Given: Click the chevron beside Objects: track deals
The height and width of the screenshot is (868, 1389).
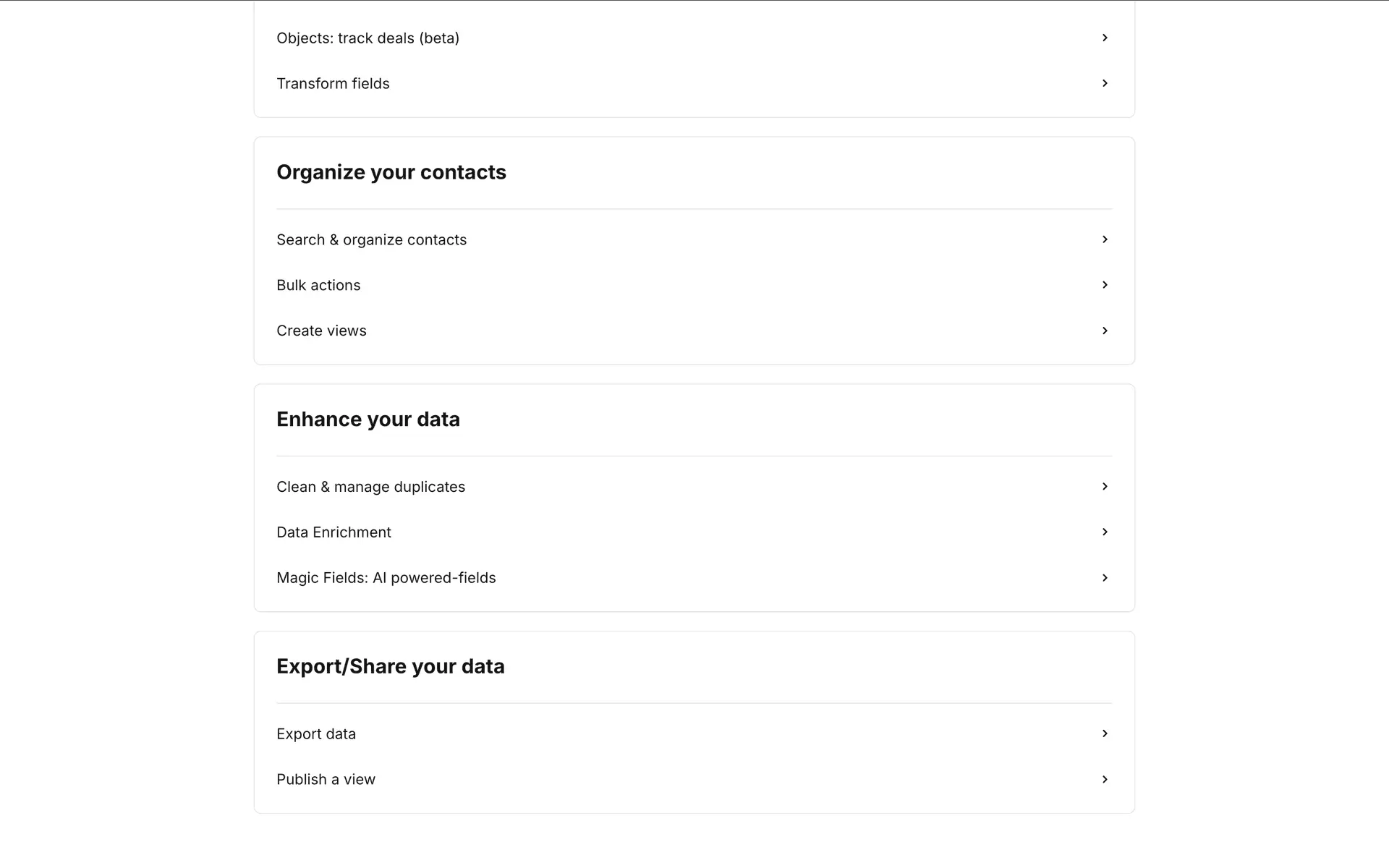Looking at the screenshot, I should pyautogui.click(x=1105, y=38).
